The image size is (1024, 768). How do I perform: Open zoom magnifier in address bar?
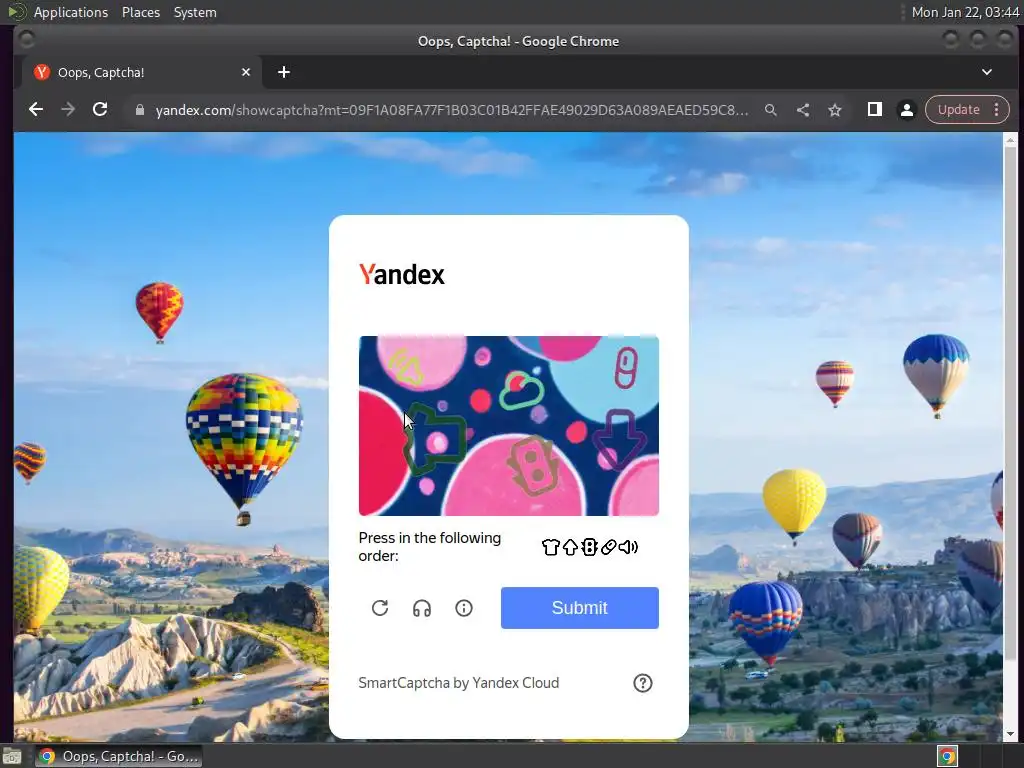pos(771,110)
